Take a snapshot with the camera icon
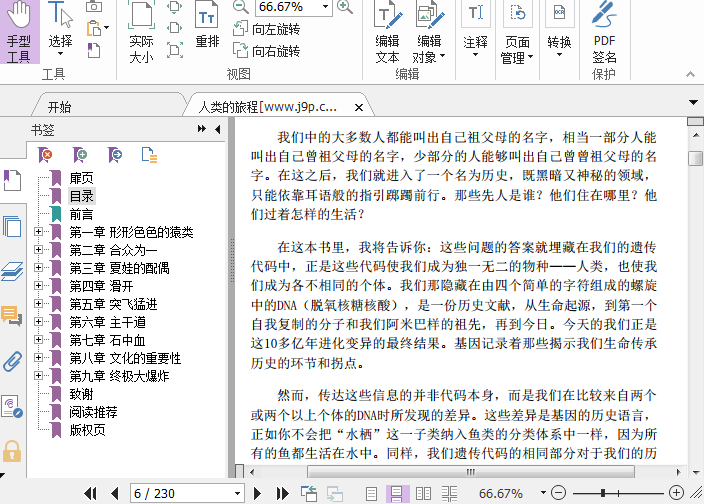The width and height of the screenshot is (704, 504). tap(94, 6)
